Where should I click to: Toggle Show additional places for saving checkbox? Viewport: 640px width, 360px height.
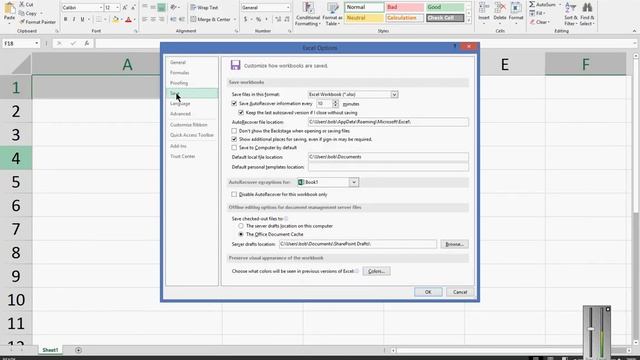(x=234, y=139)
